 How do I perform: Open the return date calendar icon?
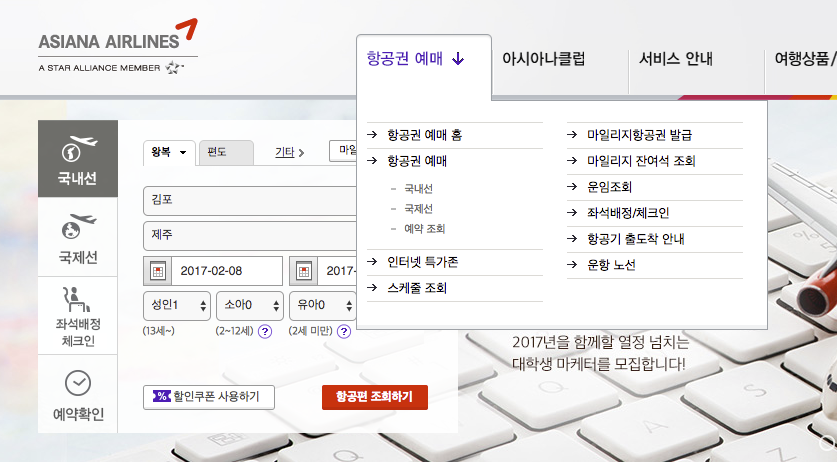pos(304,271)
